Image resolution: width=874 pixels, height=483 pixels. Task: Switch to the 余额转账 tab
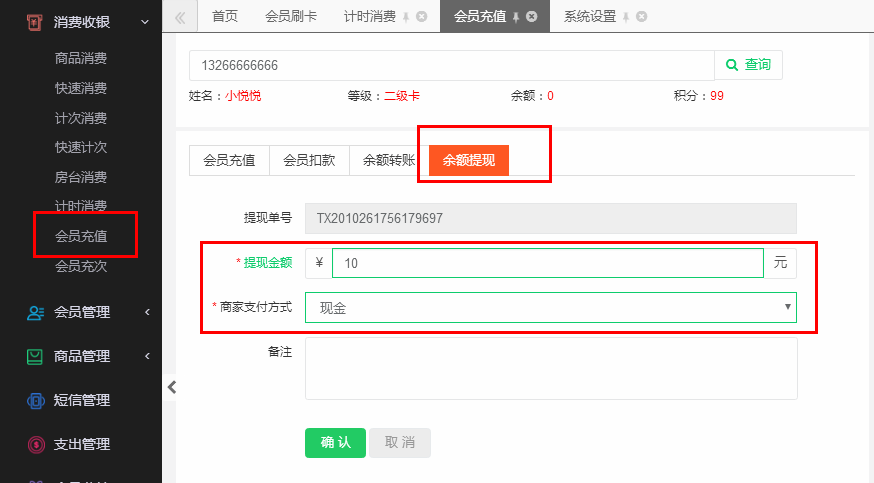[x=389, y=160]
